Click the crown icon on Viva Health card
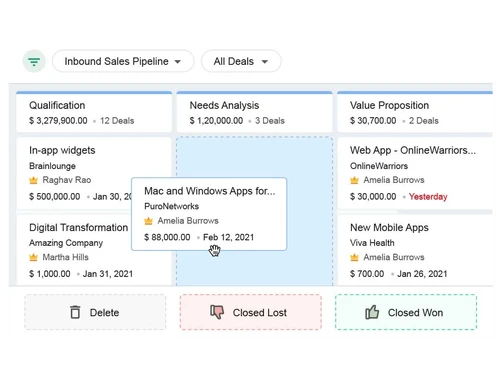The image size is (500, 375). (354, 257)
